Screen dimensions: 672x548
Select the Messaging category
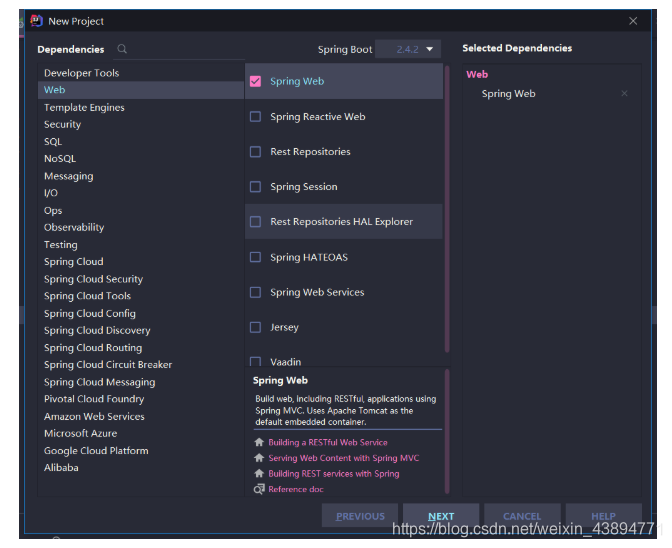click(x=141, y=176)
